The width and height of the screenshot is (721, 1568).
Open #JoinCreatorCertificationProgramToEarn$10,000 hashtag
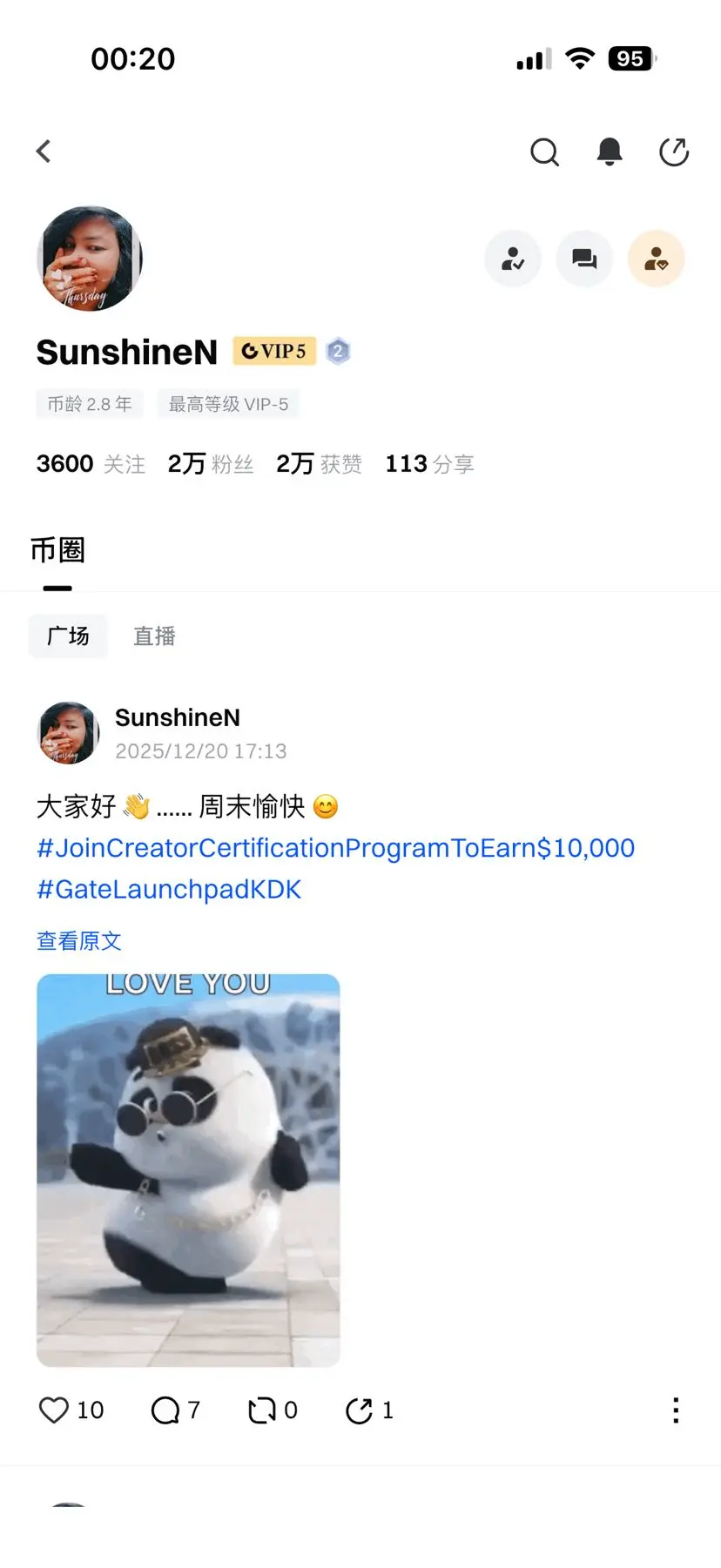click(x=336, y=848)
